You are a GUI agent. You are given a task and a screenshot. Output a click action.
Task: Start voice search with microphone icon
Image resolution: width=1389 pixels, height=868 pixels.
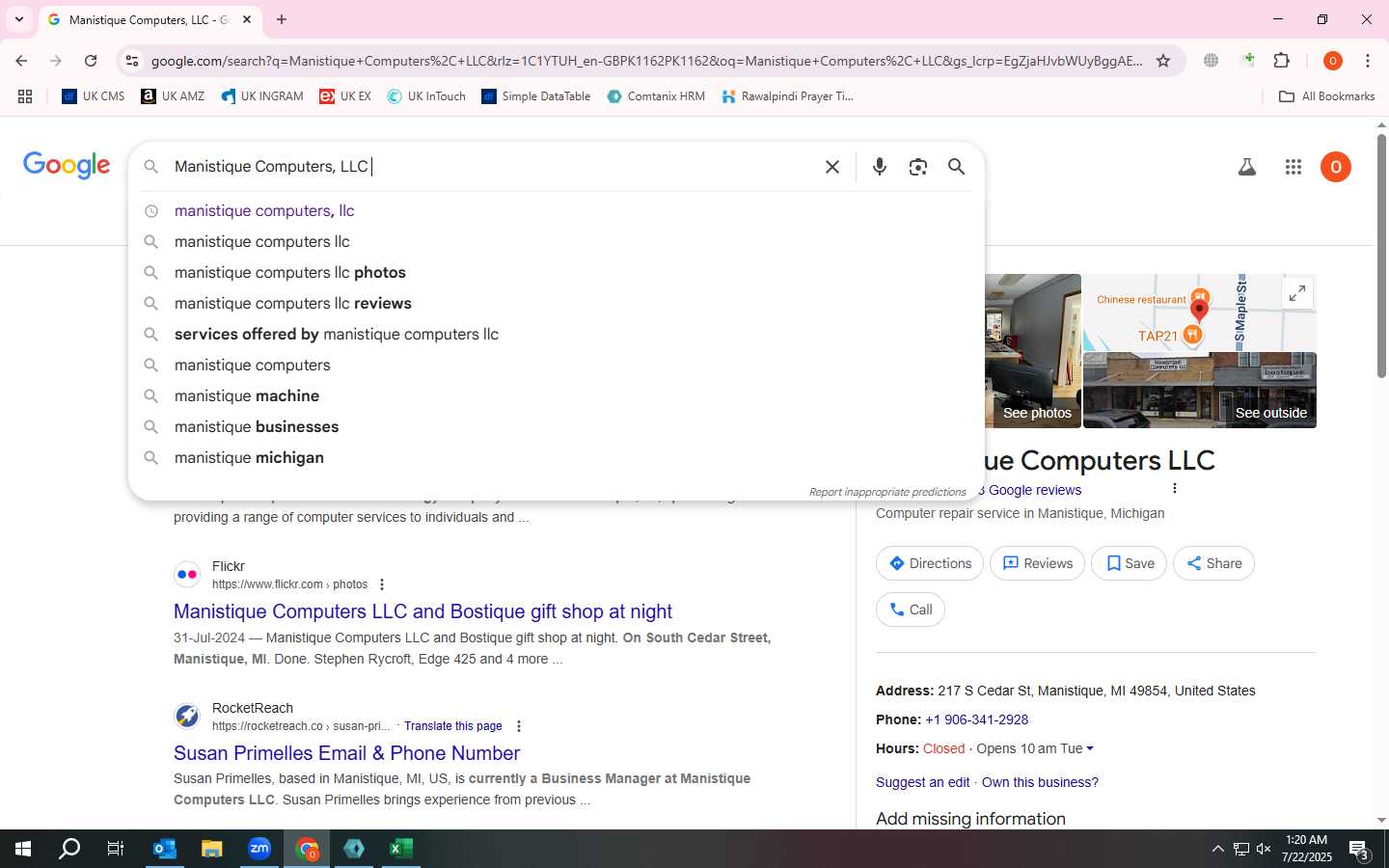pyautogui.click(x=880, y=167)
